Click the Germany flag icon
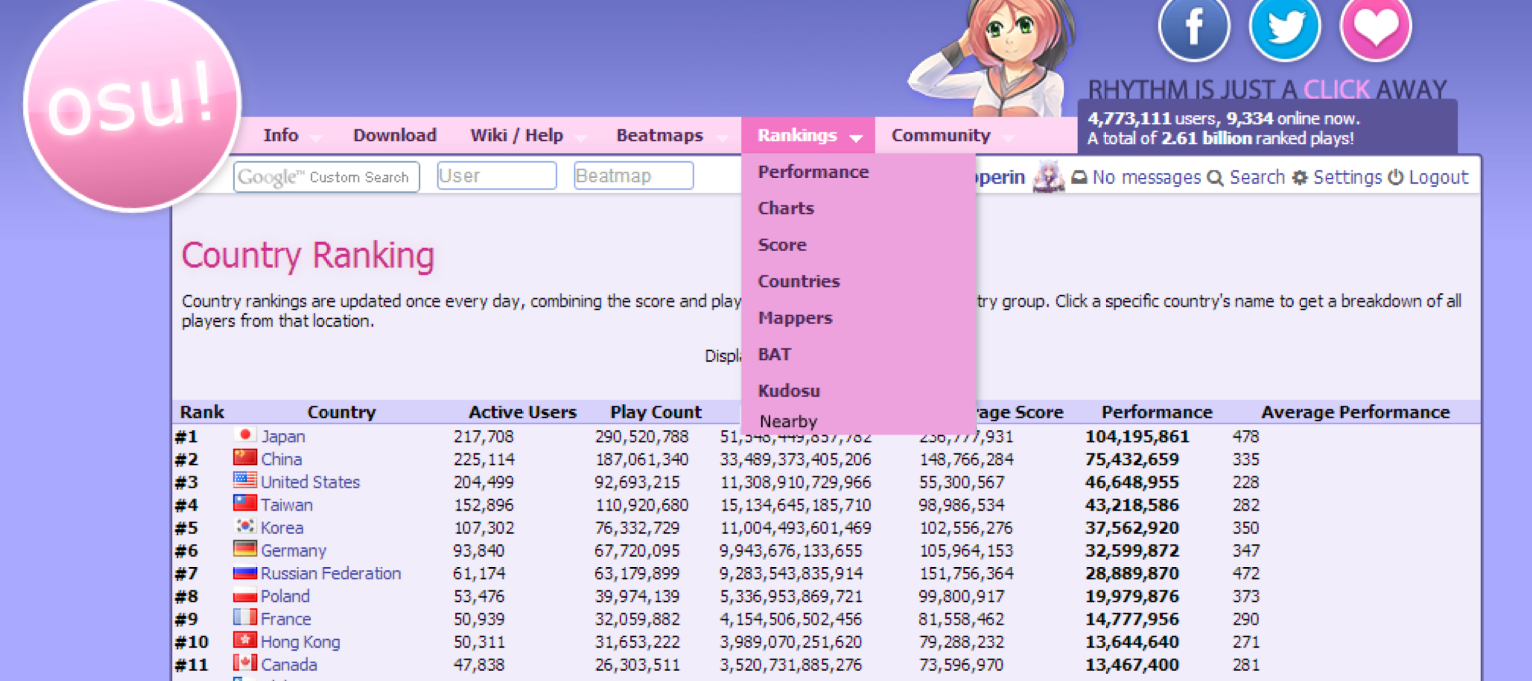 (x=245, y=550)
